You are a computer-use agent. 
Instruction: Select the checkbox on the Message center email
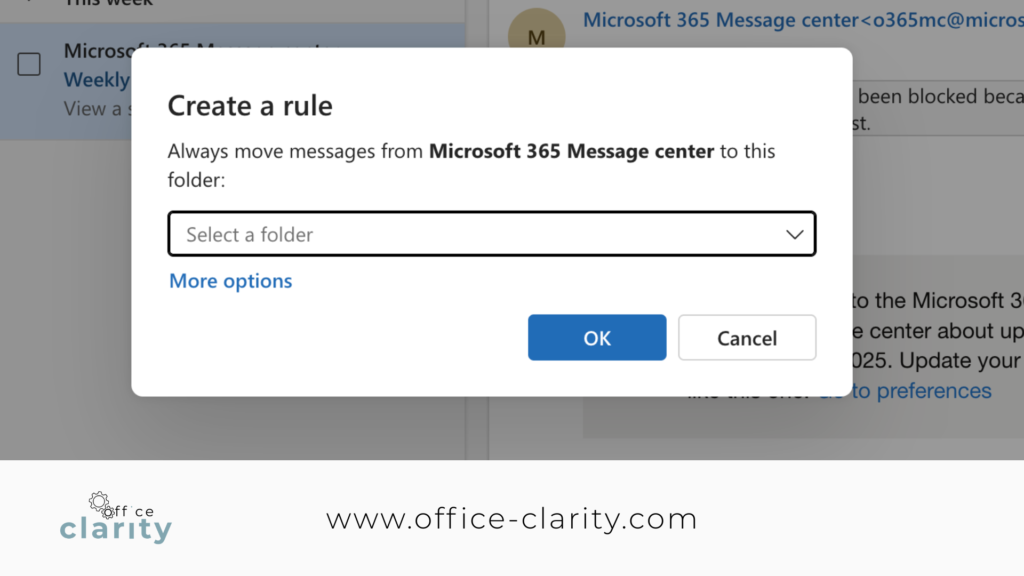click(x=31, y=64)
